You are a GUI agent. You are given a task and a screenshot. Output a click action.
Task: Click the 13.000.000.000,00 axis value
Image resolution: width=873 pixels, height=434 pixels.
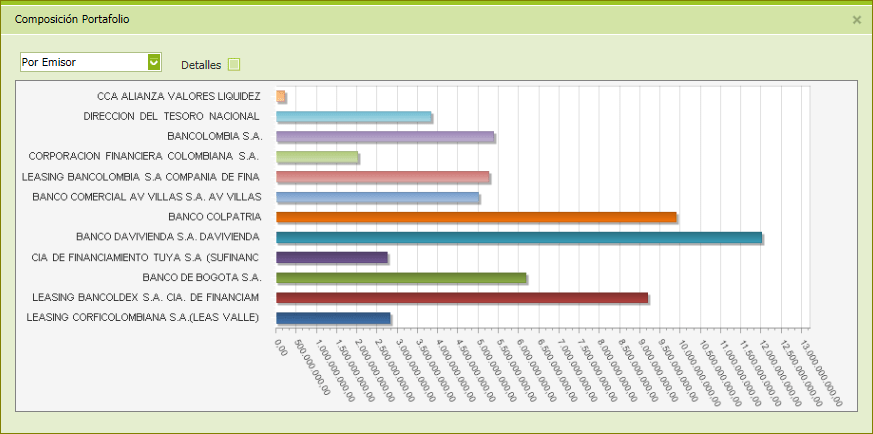pyautogui.click(x=822, y=372)
